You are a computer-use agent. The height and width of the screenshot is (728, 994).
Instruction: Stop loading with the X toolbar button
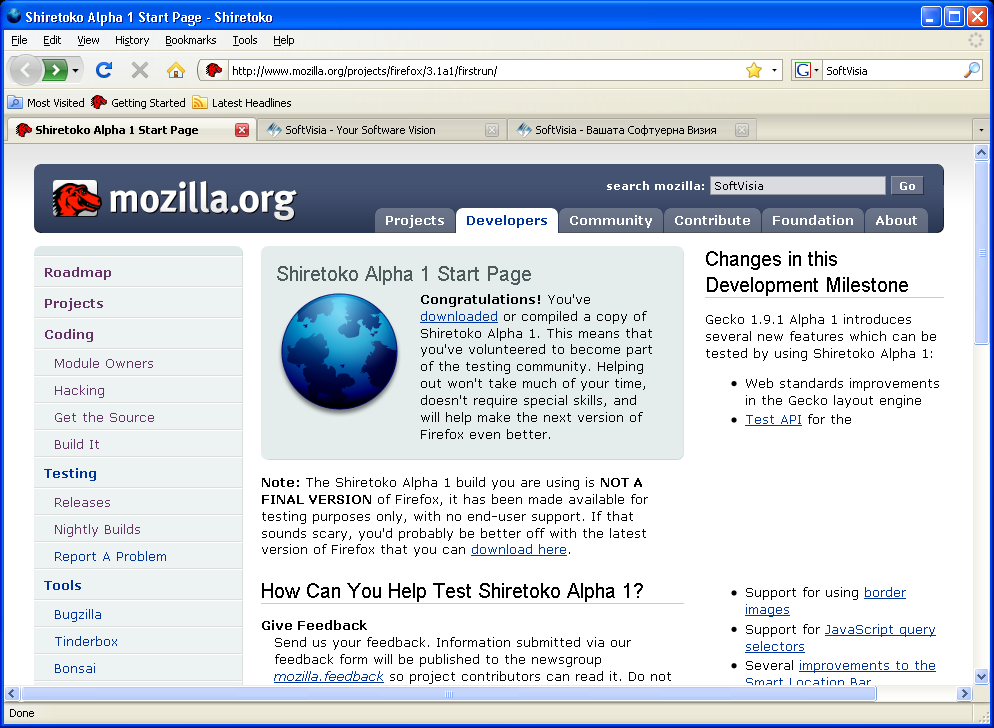139,70
